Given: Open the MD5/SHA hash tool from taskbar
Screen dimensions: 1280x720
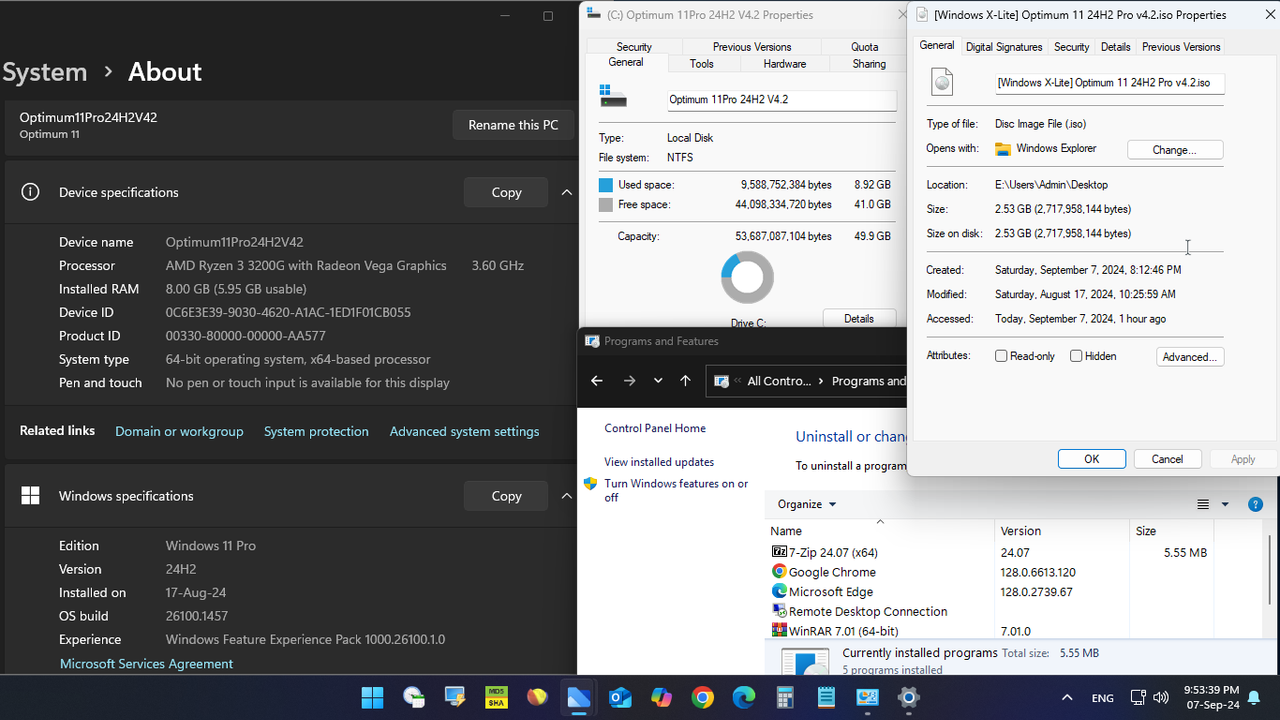Looking at the screenshot, I should point(496,697).
